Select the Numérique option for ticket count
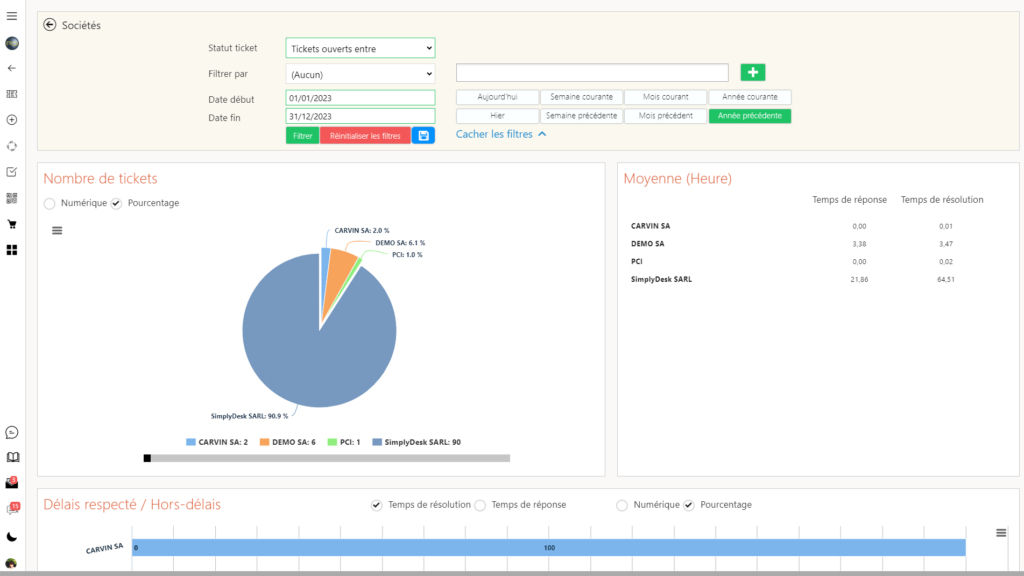The width and height of the screenshot is (1024, 576). coord(50,203)
